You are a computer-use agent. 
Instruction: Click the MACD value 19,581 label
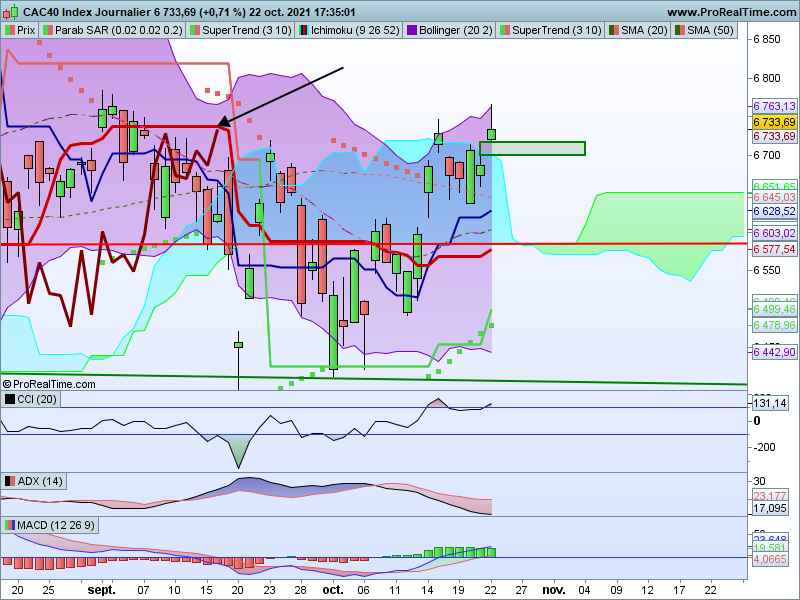tap(770, 547)
